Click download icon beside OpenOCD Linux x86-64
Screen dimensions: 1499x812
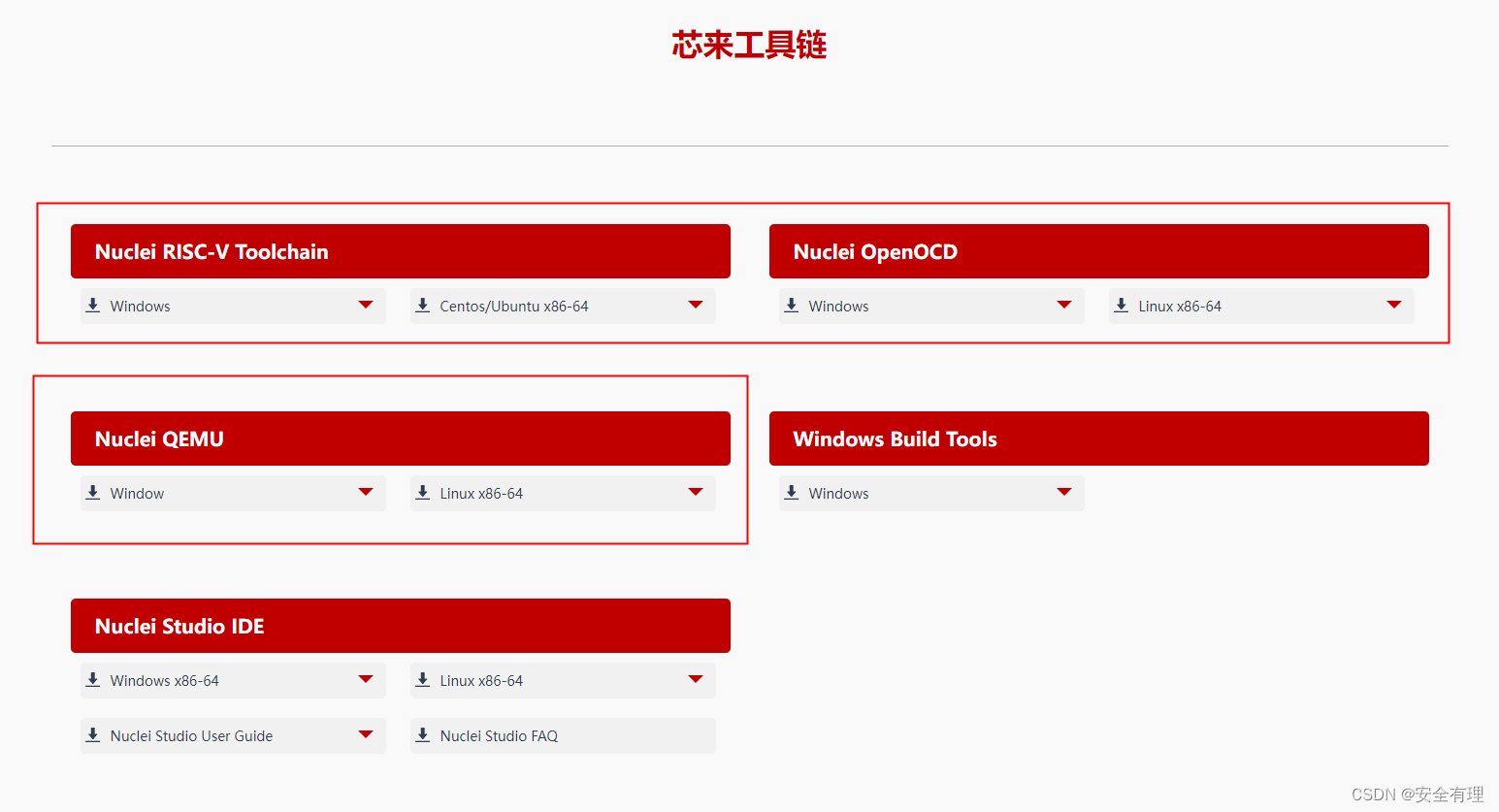tap(1122, 306)
